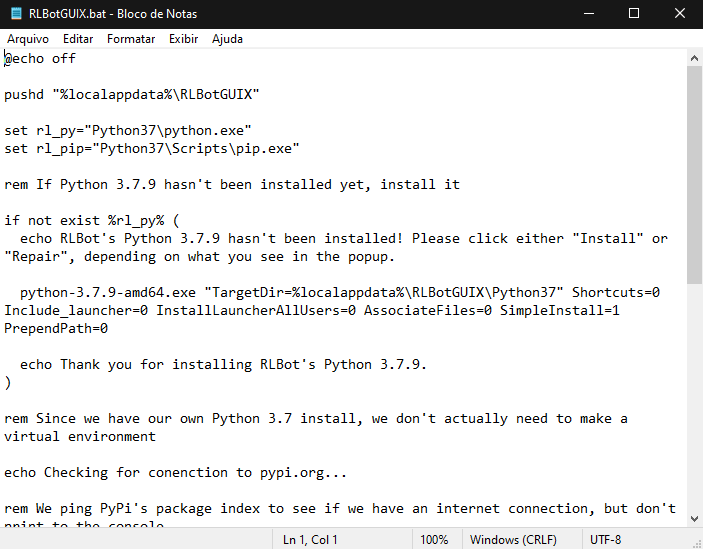
Task: Click the 100% zoom status entry
Action: [x=434, y=540]
